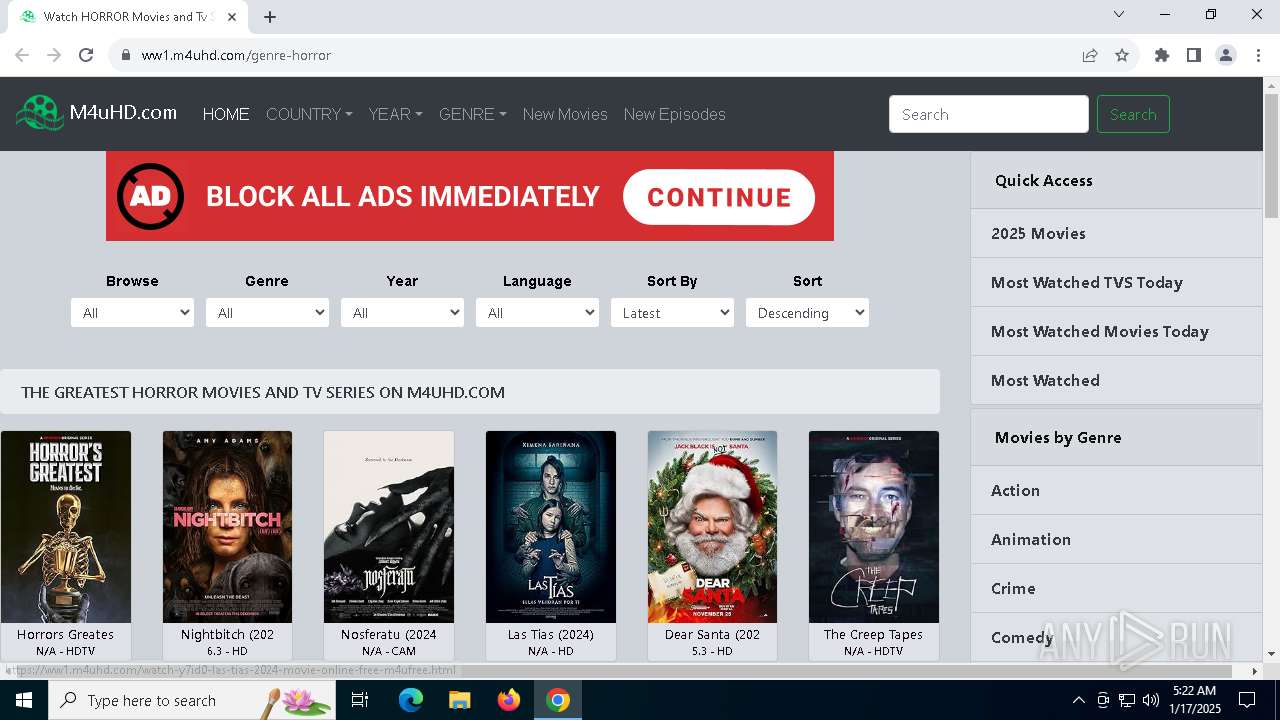
Task: Open Most Watched Movies Today
Action: click(x=1116, y=331)
